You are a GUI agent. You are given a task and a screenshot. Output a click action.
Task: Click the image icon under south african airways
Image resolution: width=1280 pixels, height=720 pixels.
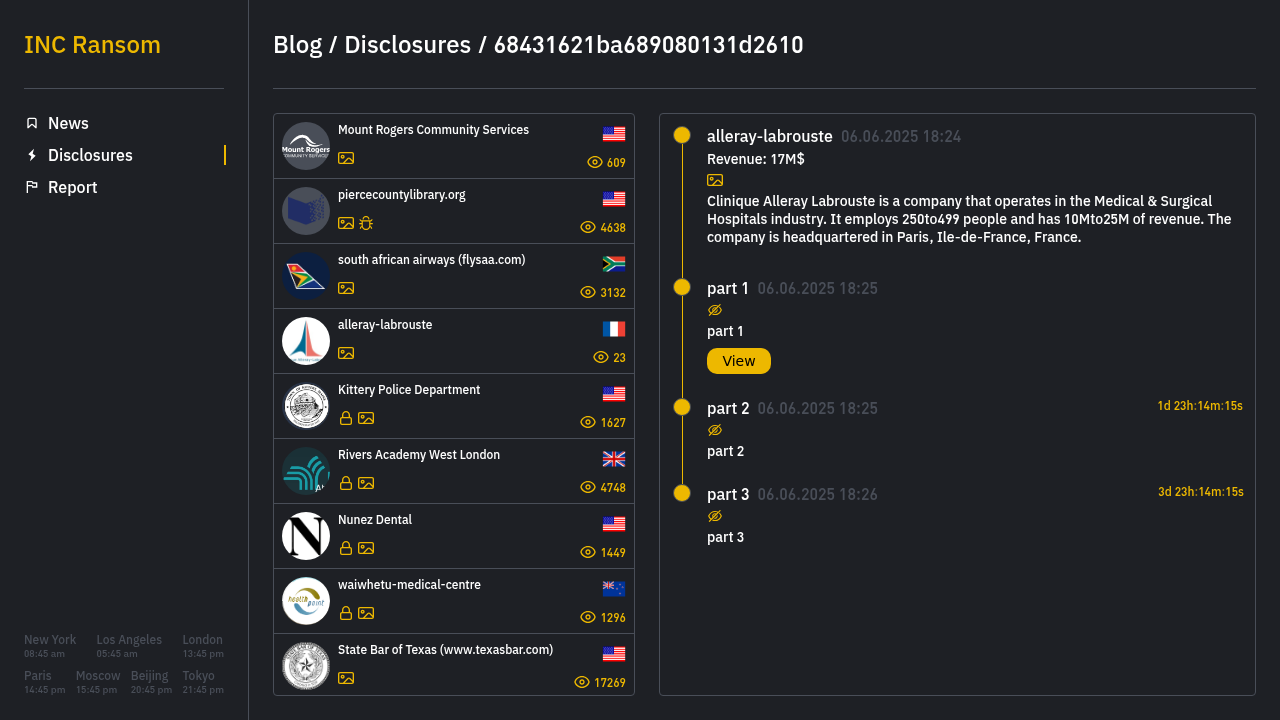(346, 288)
